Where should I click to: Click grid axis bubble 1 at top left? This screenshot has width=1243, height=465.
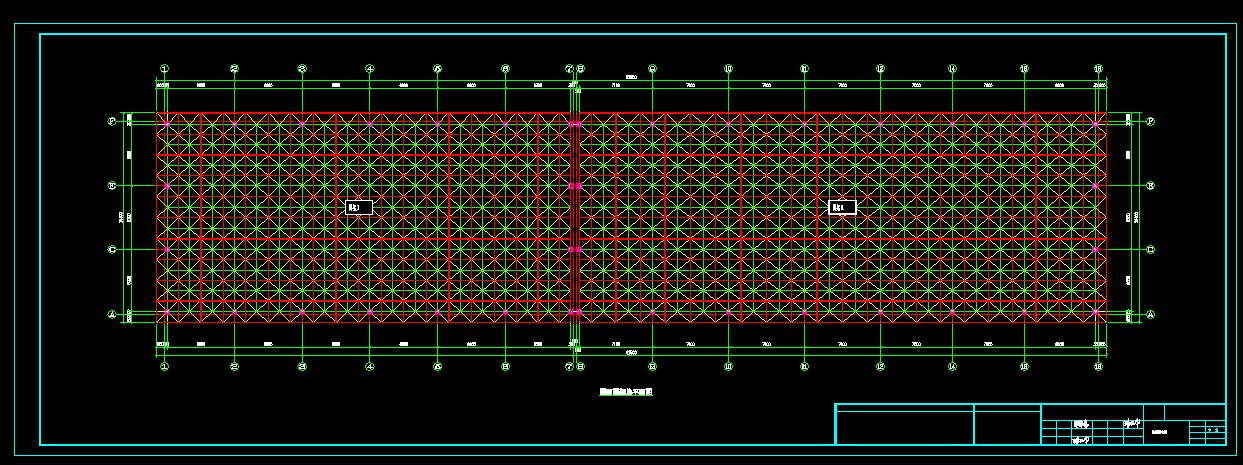[164, 69]
